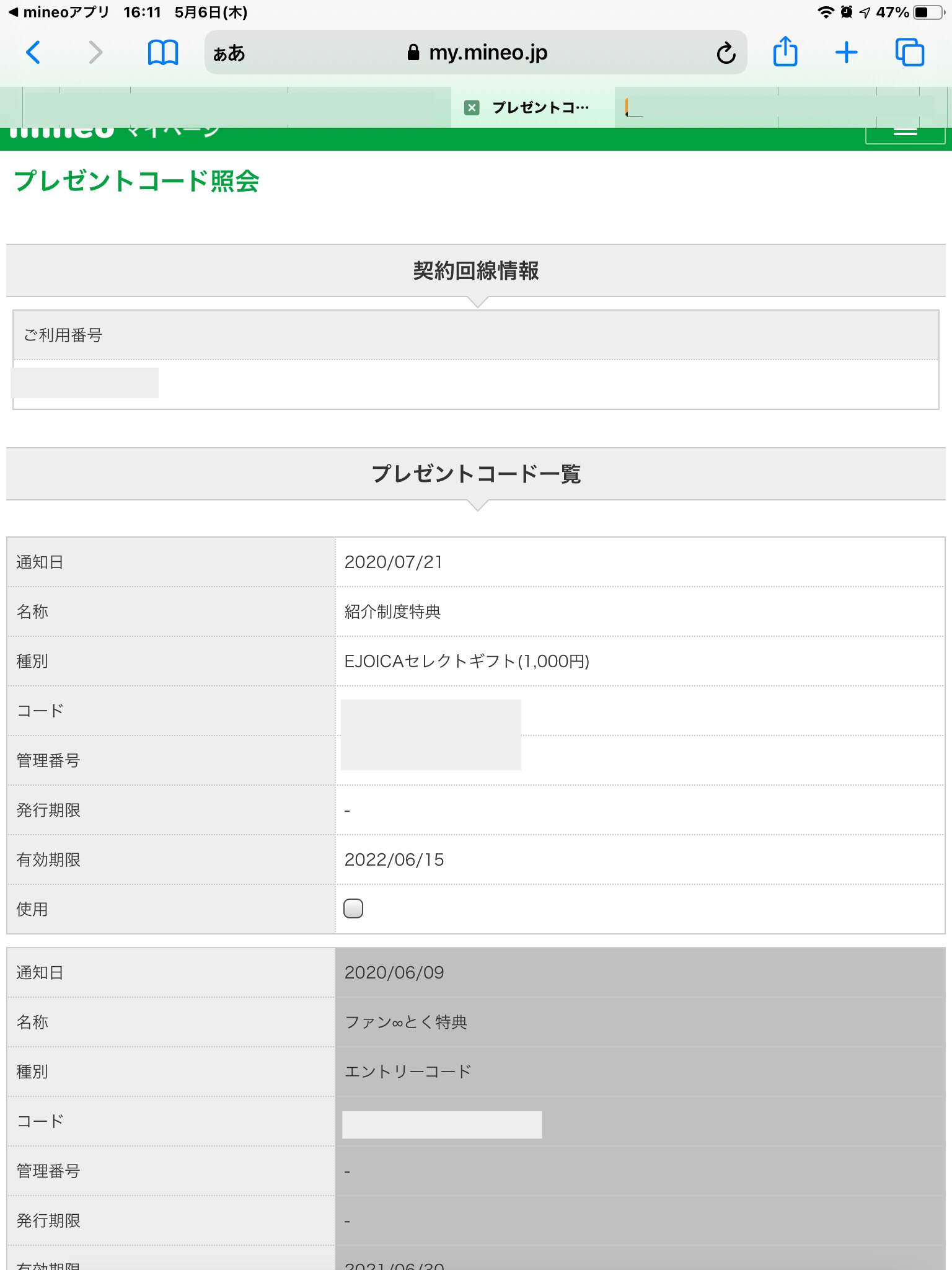
Task: Select the プレゼントコ… browser tab
Action: click(x=540, y=108)
